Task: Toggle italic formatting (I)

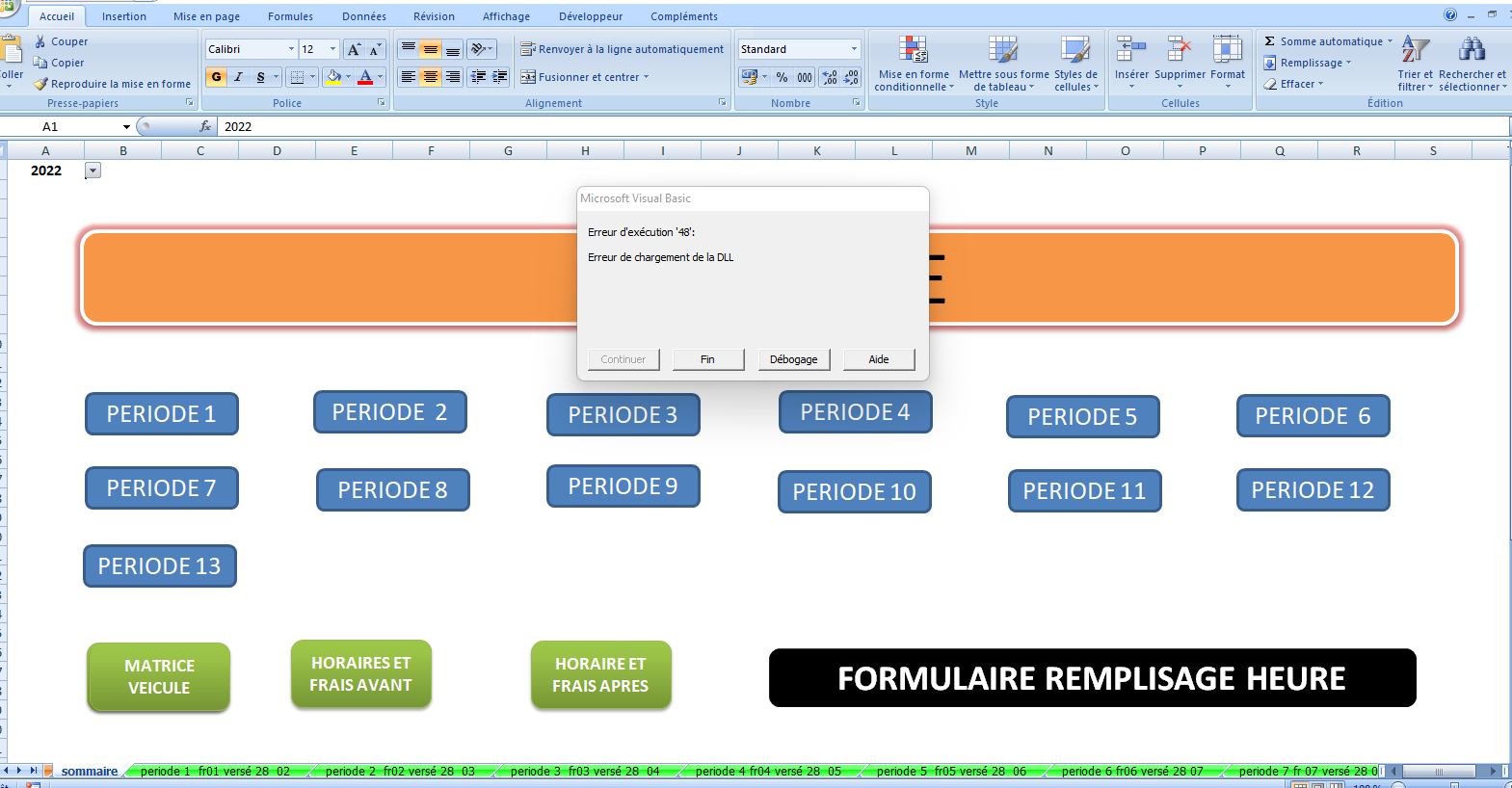Action: [x=238, y=77]
